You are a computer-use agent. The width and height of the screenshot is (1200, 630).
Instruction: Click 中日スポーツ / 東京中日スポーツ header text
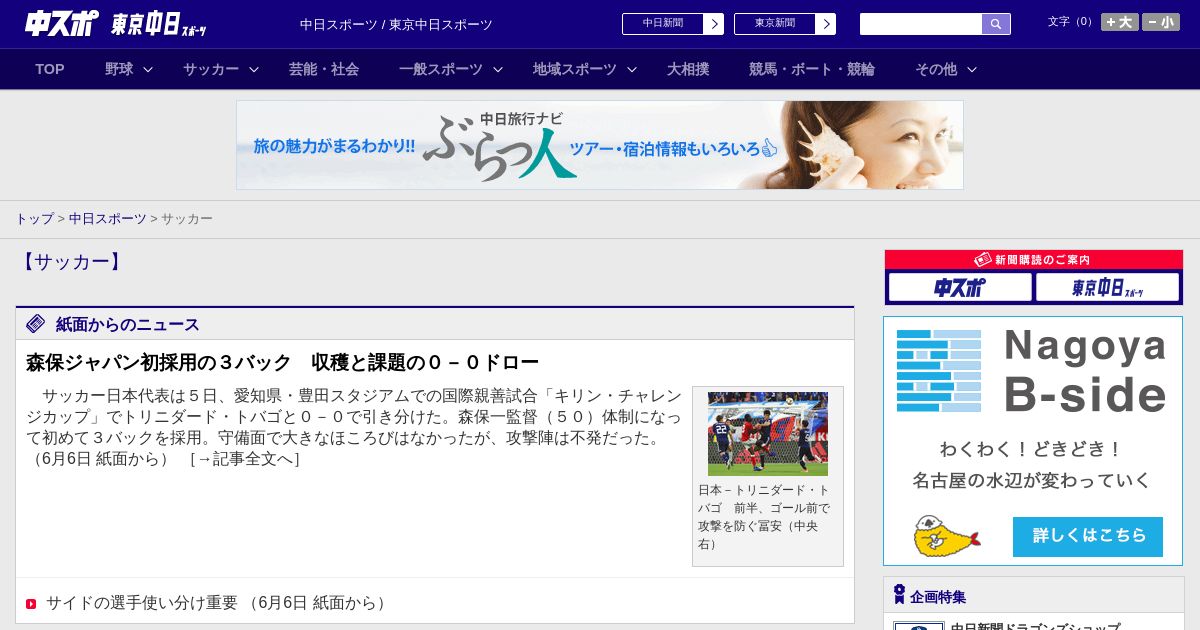coord(396,24)
